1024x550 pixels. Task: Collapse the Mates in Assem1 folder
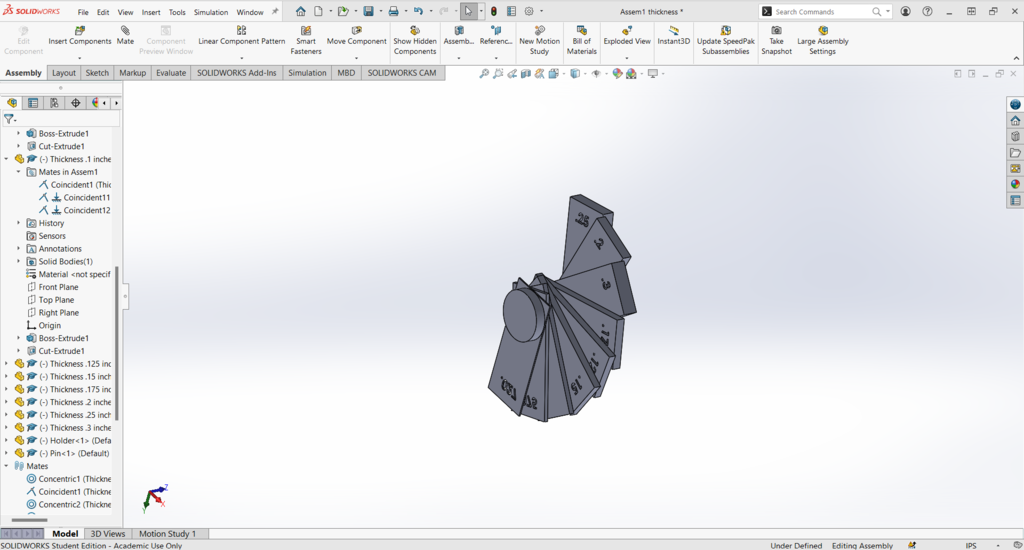pyautogui.click(x=18, y=172)
